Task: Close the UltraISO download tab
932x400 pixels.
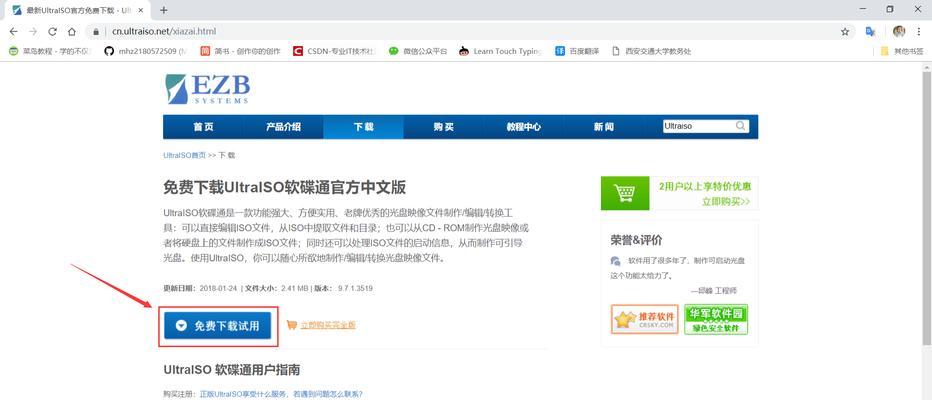Action: 141,10
